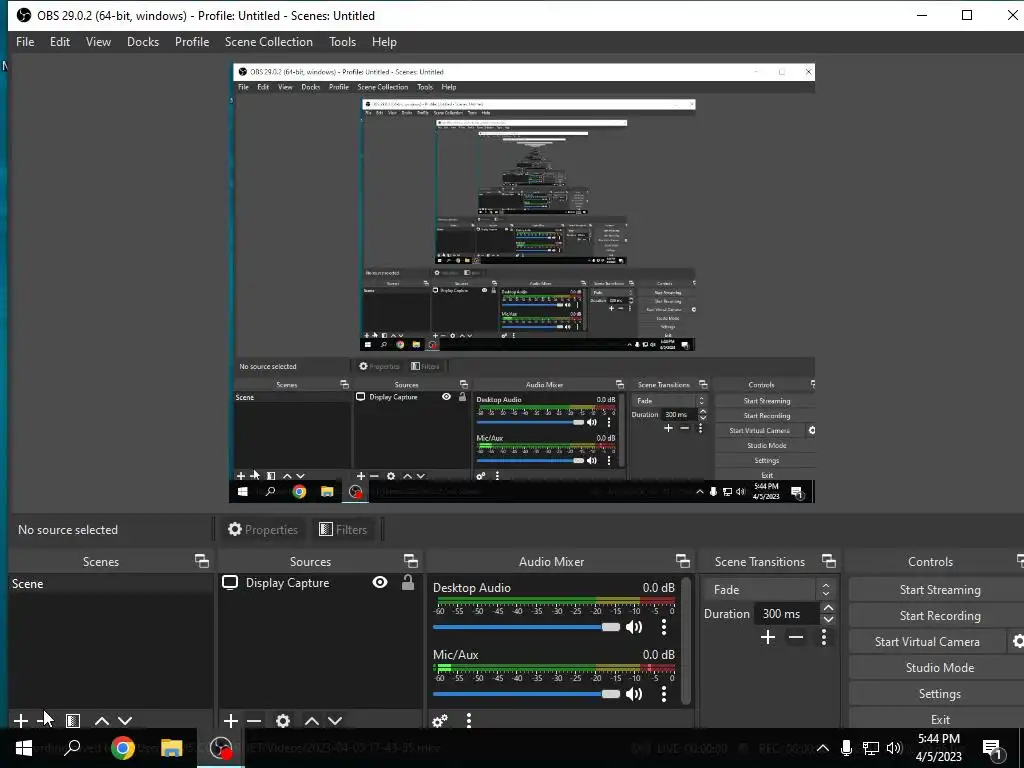Open virtual camera settings gear
The width and height of the screenshot is (1024, 768).
pos(1017,641)
